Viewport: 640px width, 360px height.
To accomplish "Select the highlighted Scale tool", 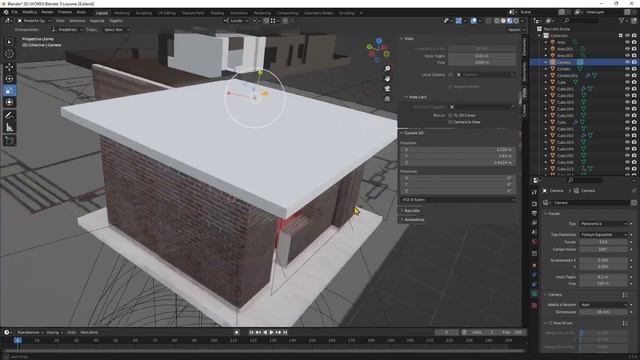I will (9, 90).
